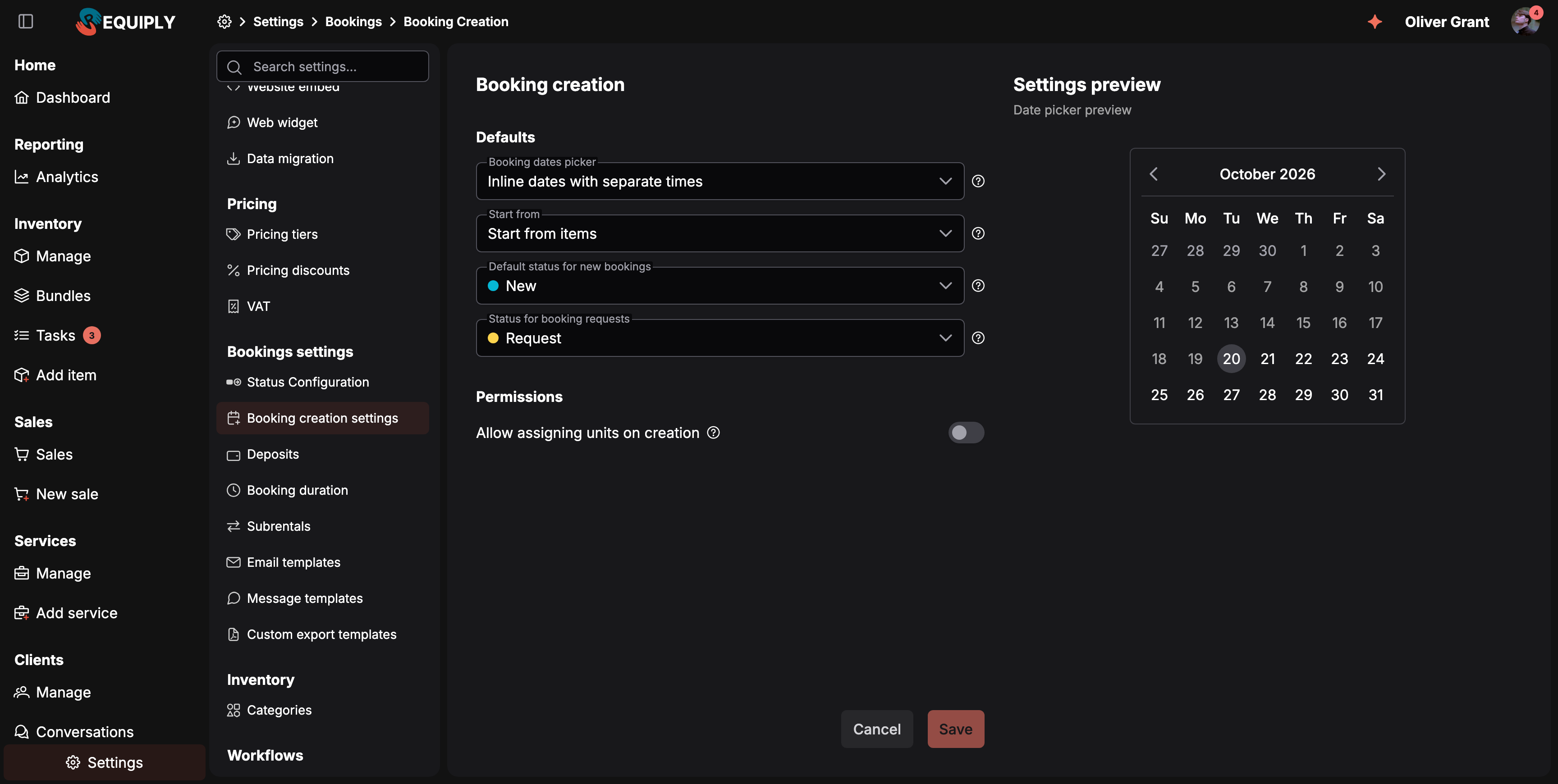The width and height of the screenshot is (1558, 784).
Task: Expand Start from dropdown
Action: tap(720, 233)
